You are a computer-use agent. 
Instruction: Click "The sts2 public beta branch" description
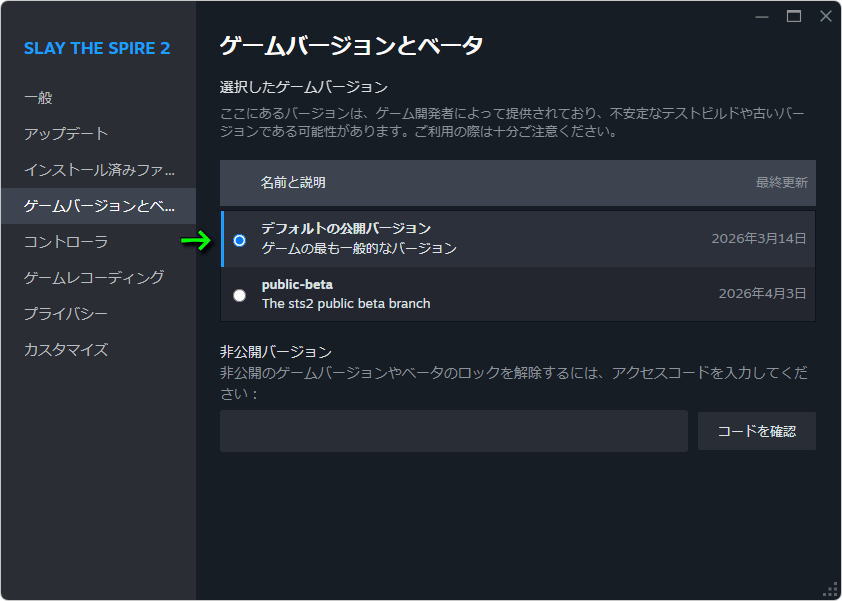point(346,303)
